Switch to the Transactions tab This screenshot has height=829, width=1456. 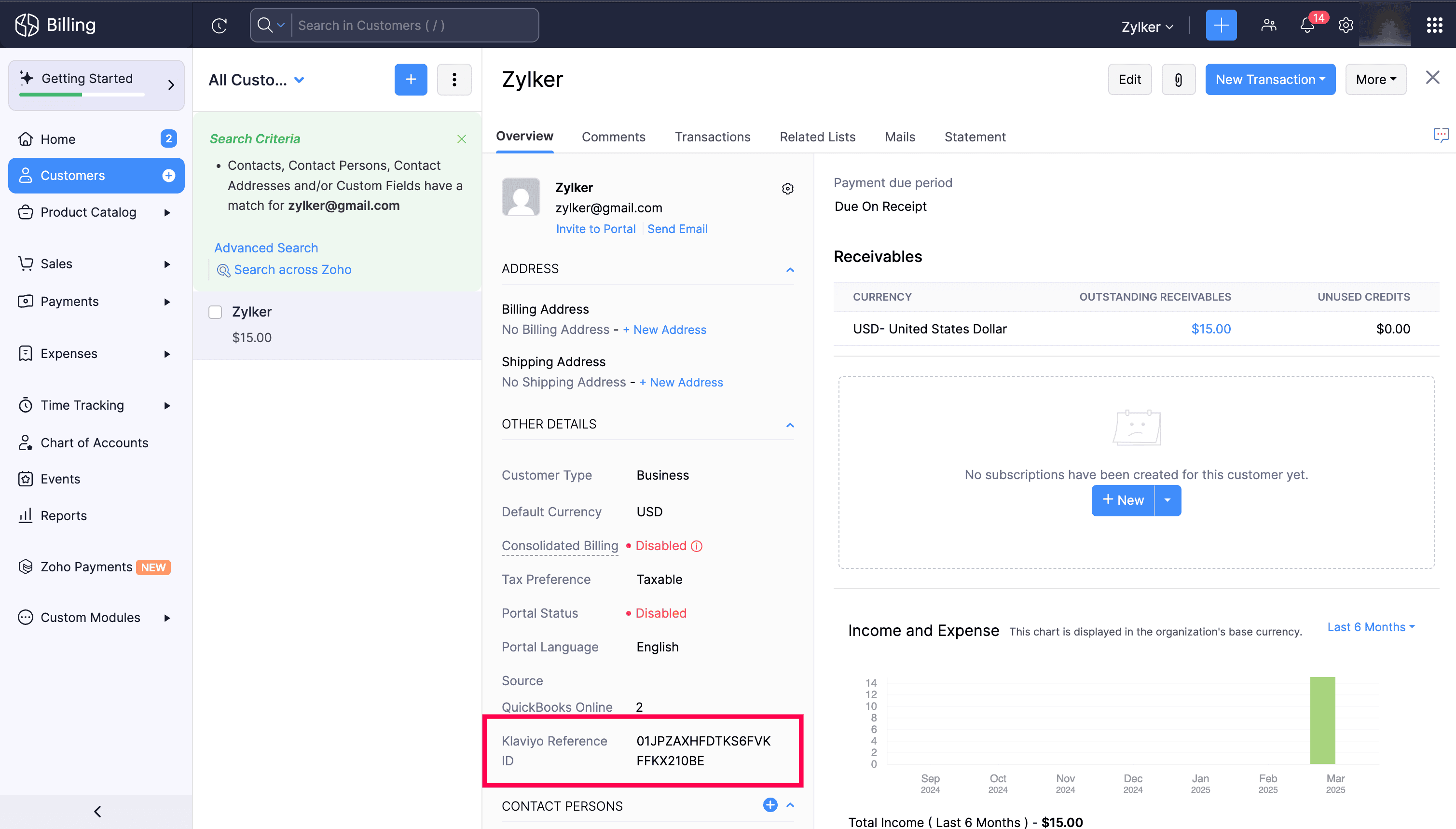click(712, 137)
